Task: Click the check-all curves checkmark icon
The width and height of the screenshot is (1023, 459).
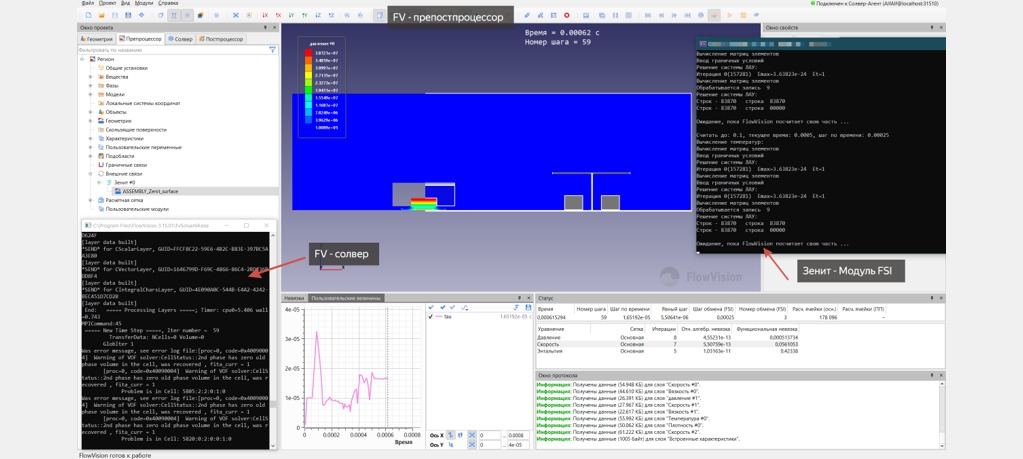Action: tap(431, 307)
